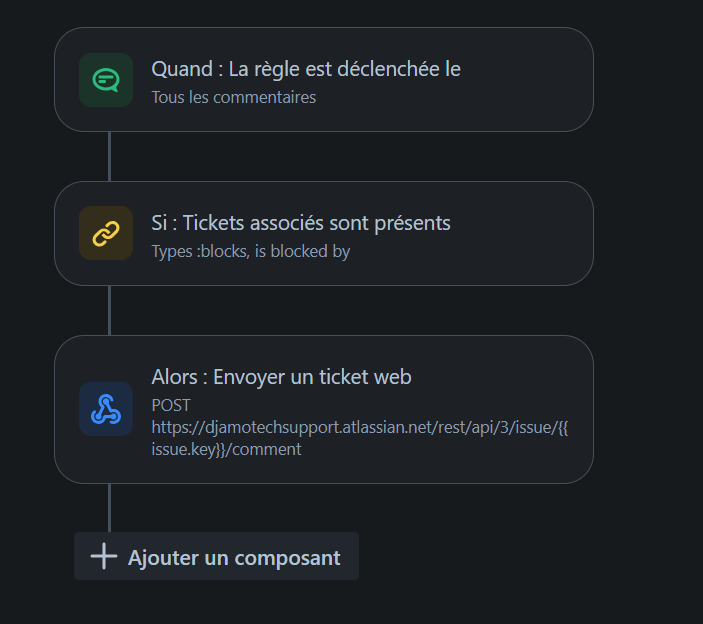Click the plus icon beside Ajouter un composant
703x624 pixels.
[104, 556]
